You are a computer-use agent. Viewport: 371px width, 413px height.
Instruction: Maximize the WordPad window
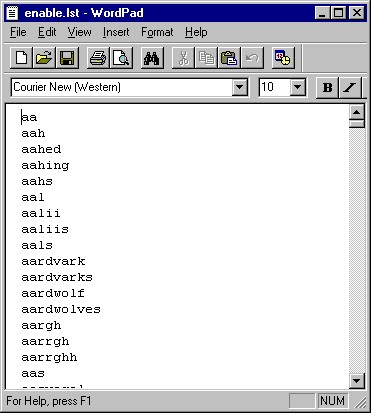click(x=338, y=13)
